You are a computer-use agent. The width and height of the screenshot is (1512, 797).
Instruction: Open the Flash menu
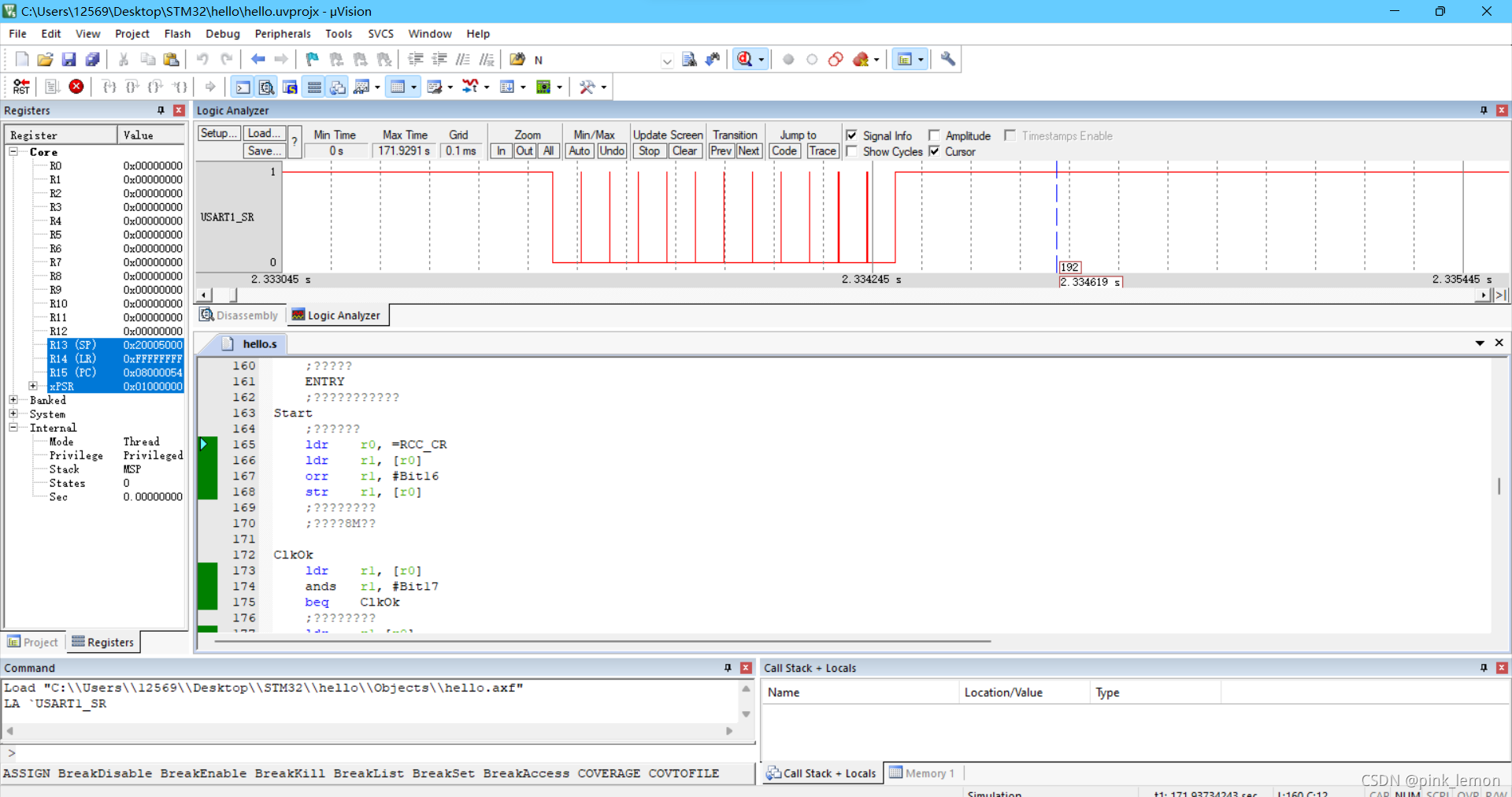coord(177,34)
